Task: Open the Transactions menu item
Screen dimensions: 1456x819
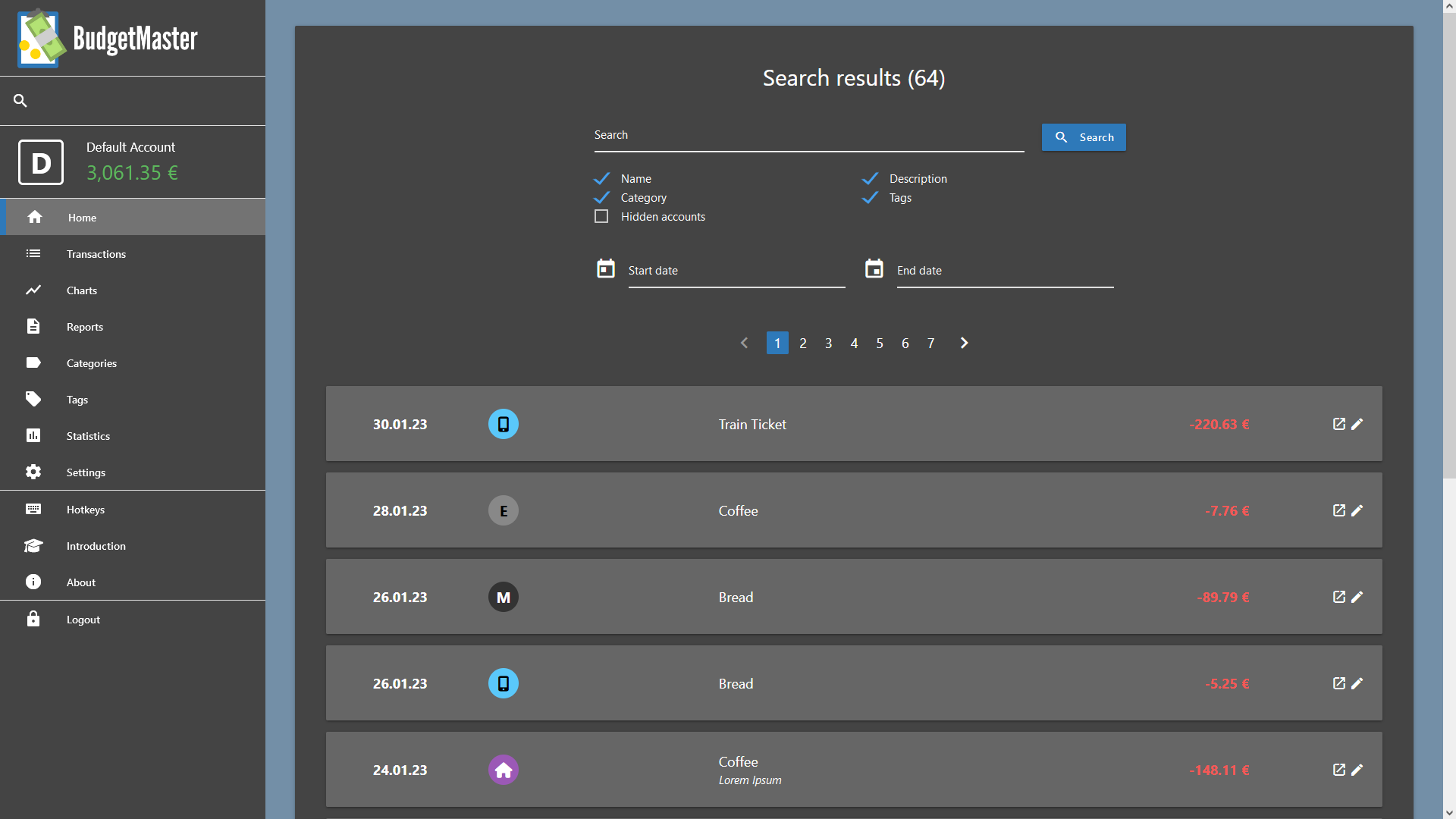Action: [x=133, y=253]
